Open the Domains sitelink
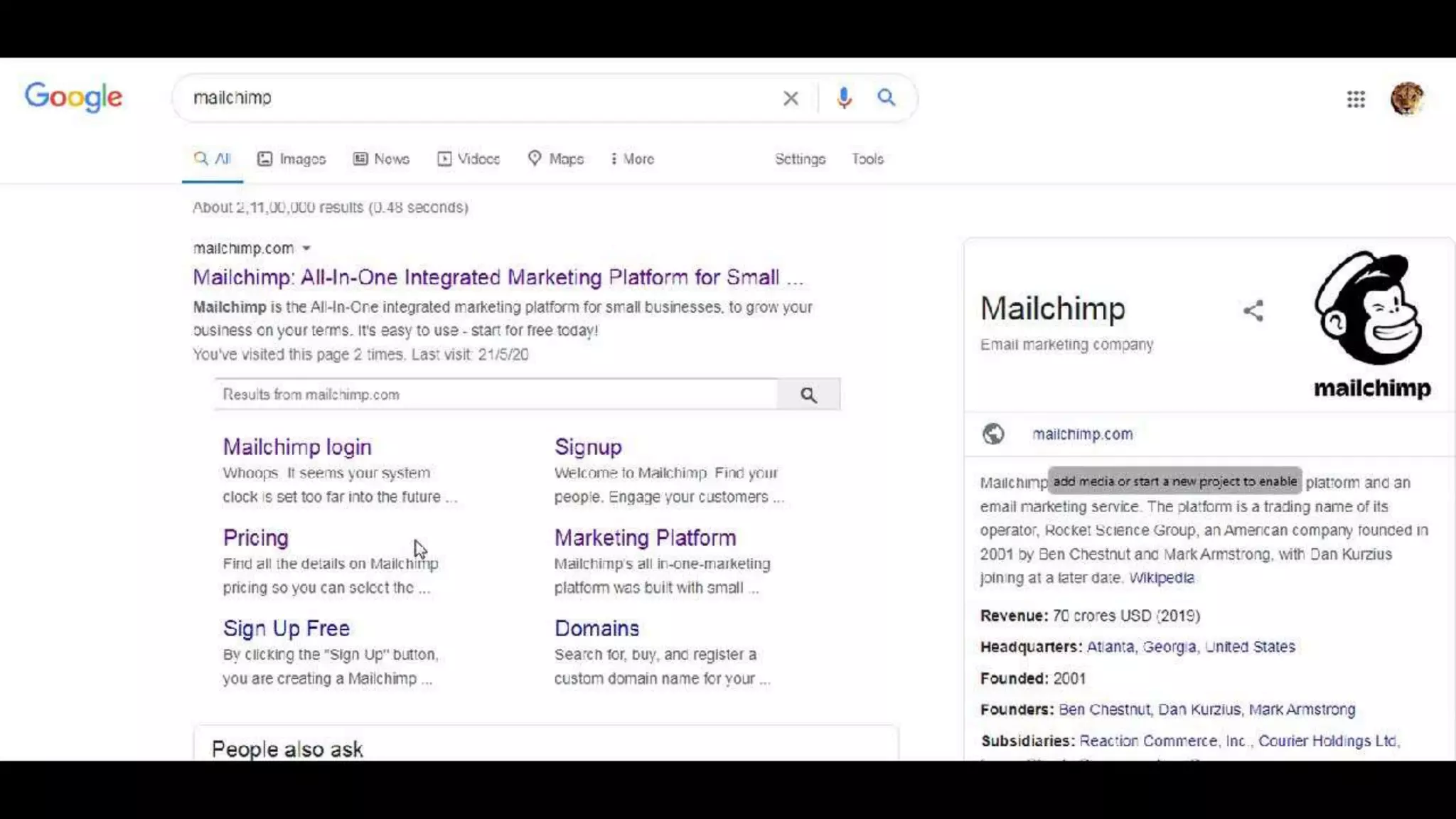Screen dimensions: 1456x819 pyautogui.click(x=596, y=628)
